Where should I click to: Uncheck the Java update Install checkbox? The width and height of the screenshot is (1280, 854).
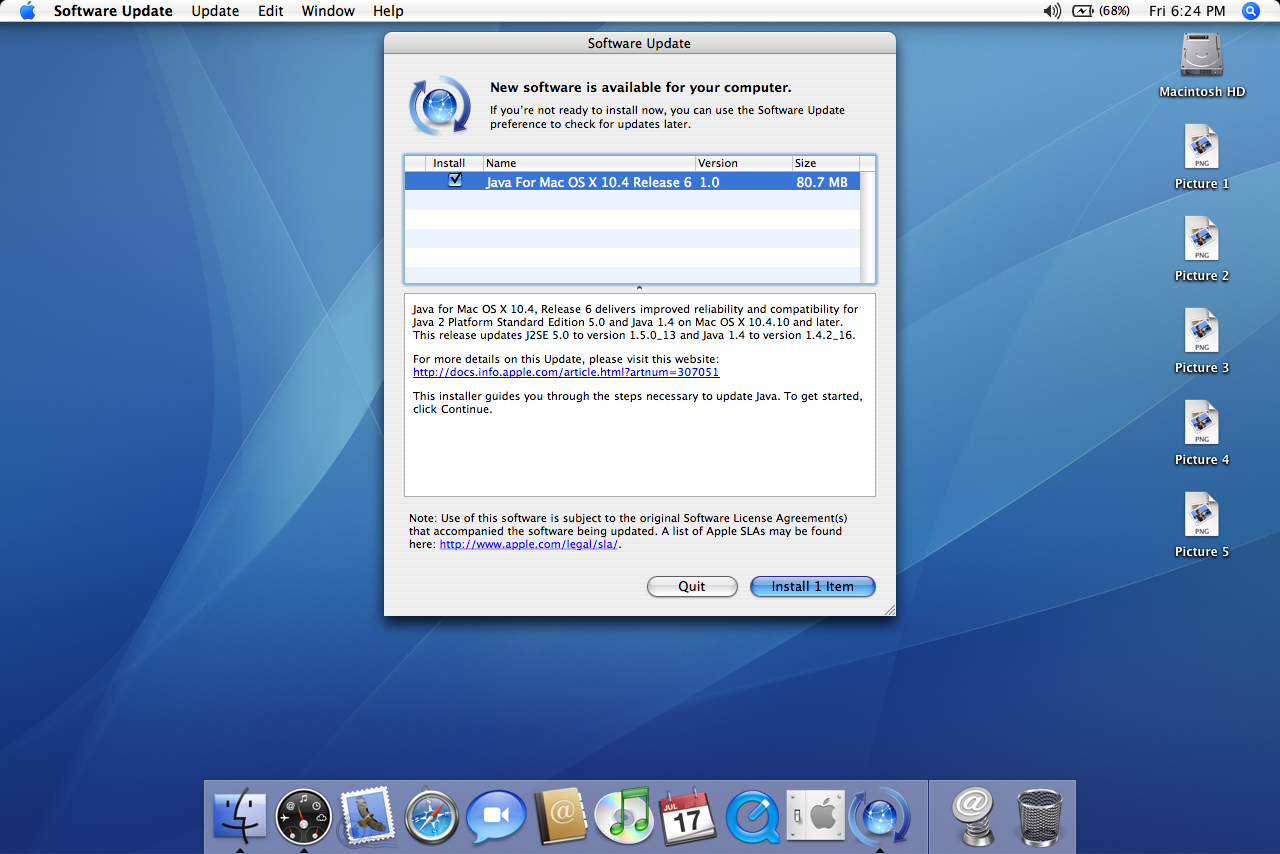tap(455, 180)
